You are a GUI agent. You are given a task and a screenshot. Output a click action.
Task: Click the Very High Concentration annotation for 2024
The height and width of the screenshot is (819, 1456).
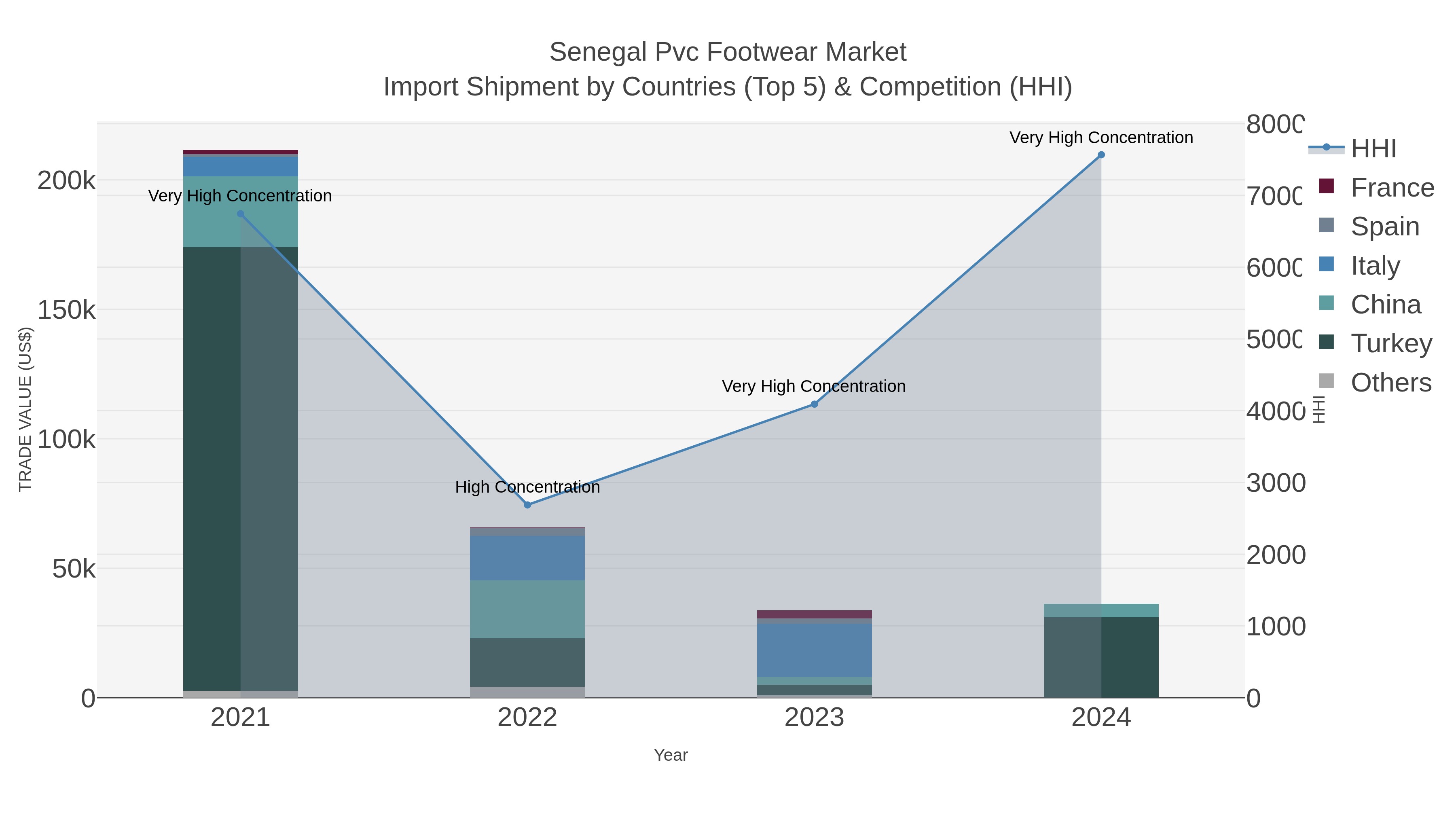1101,138
